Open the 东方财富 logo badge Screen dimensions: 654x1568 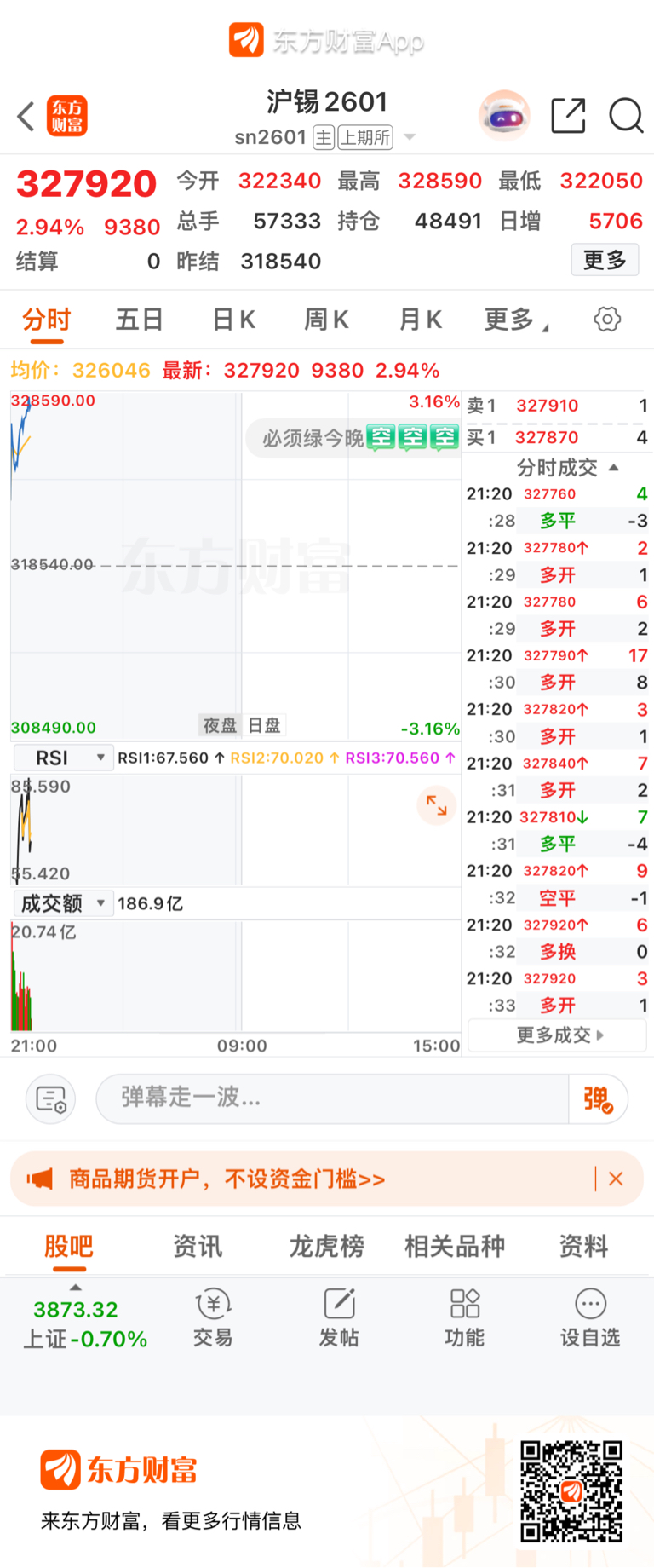click(67, 116)
